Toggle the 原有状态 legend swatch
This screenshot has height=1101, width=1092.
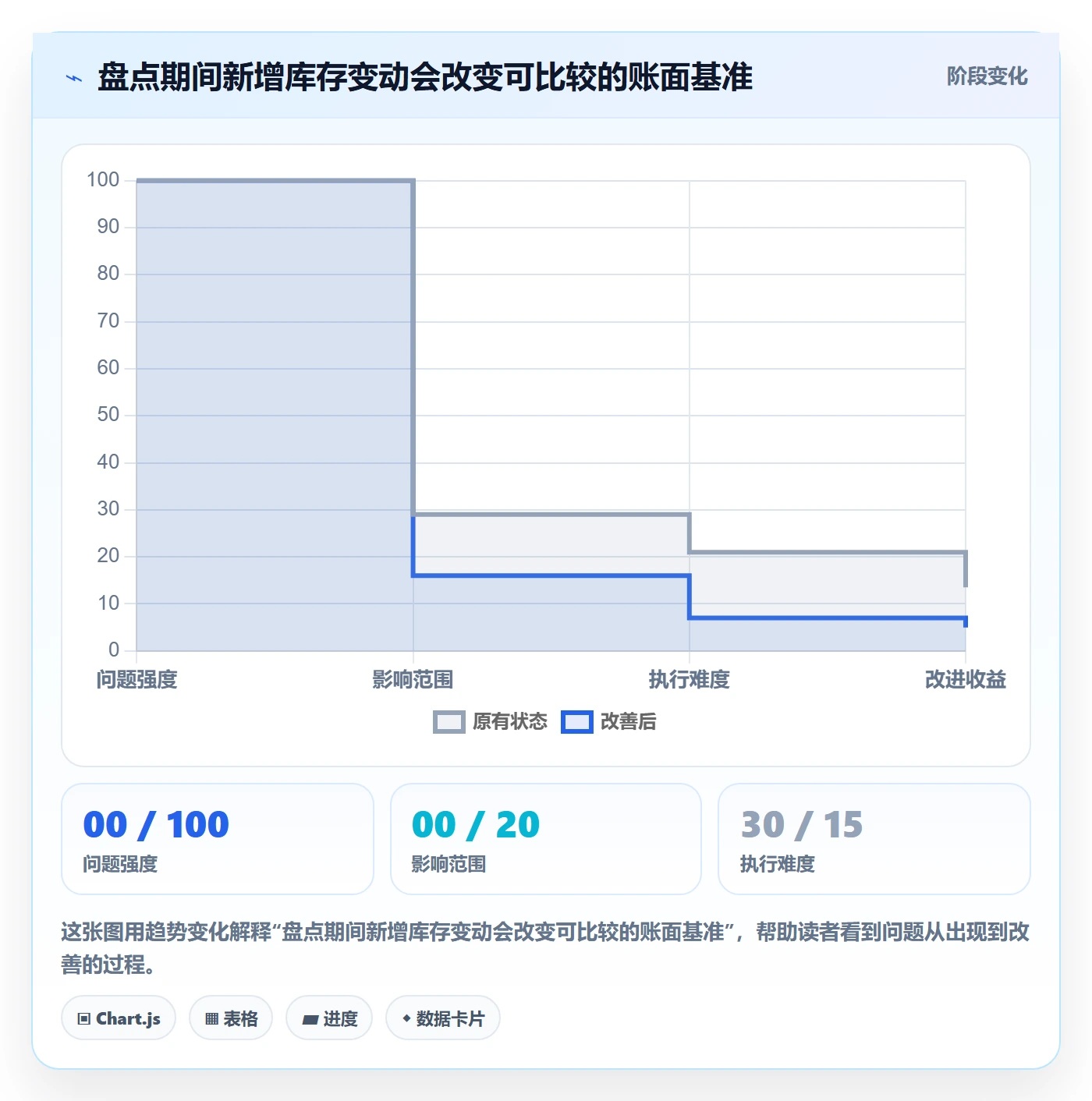pos(448,722)
